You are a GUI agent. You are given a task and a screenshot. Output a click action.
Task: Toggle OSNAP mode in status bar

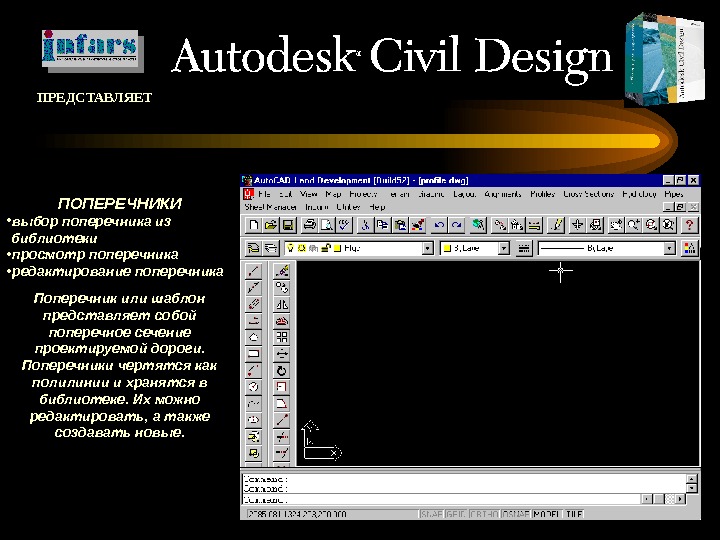click(x=516, y=514)
